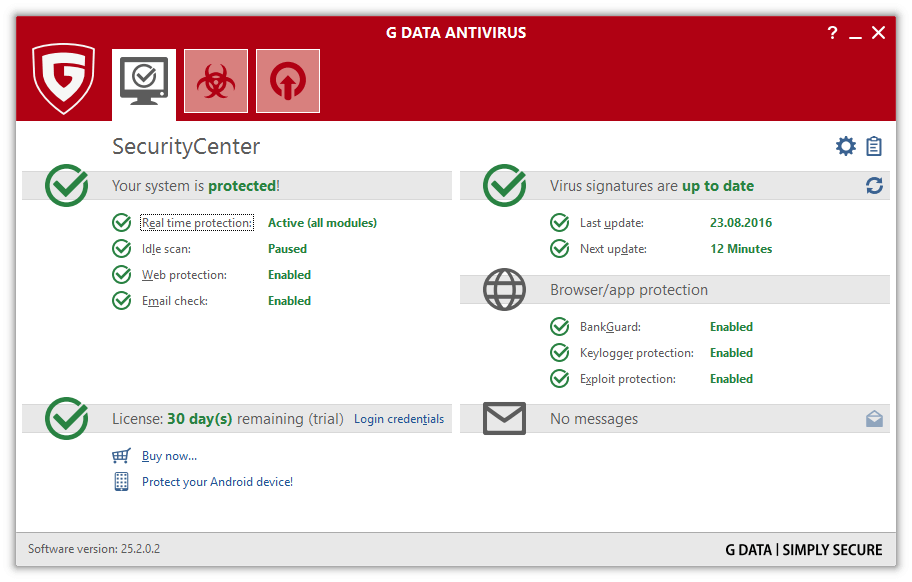Click check icon next to Last update
Viewport: 912px width, 582px height.
560,223
